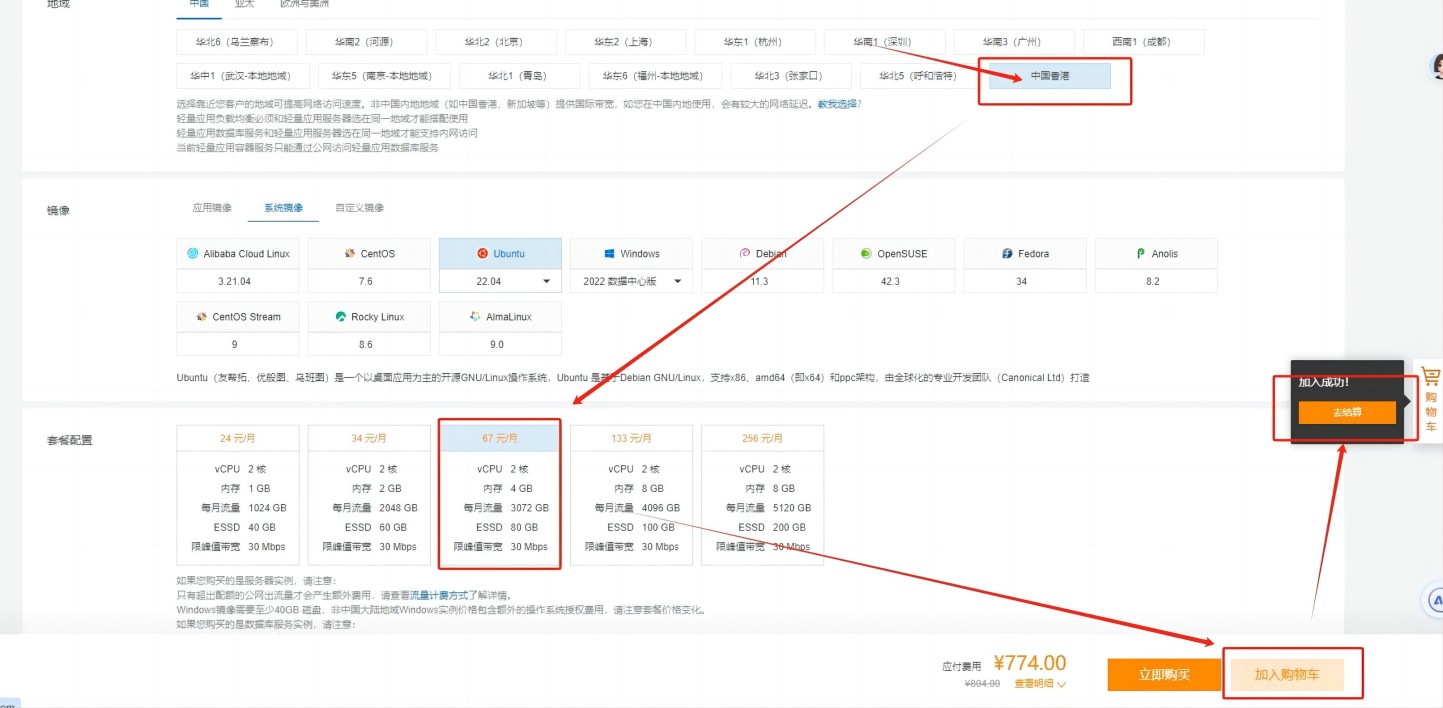Select region 华东2（上海）

625,42
